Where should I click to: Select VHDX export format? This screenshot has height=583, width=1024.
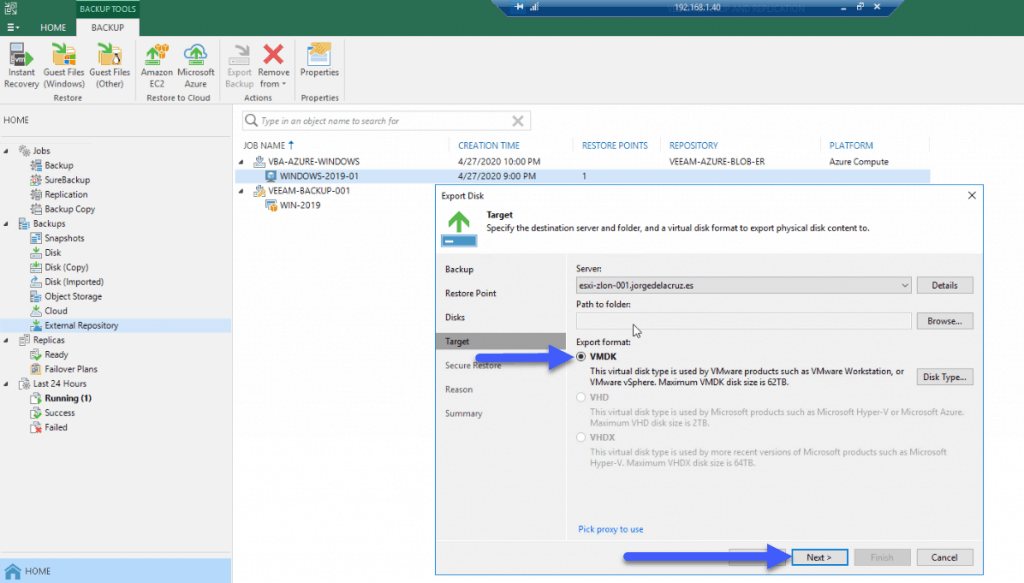[581, 437]
